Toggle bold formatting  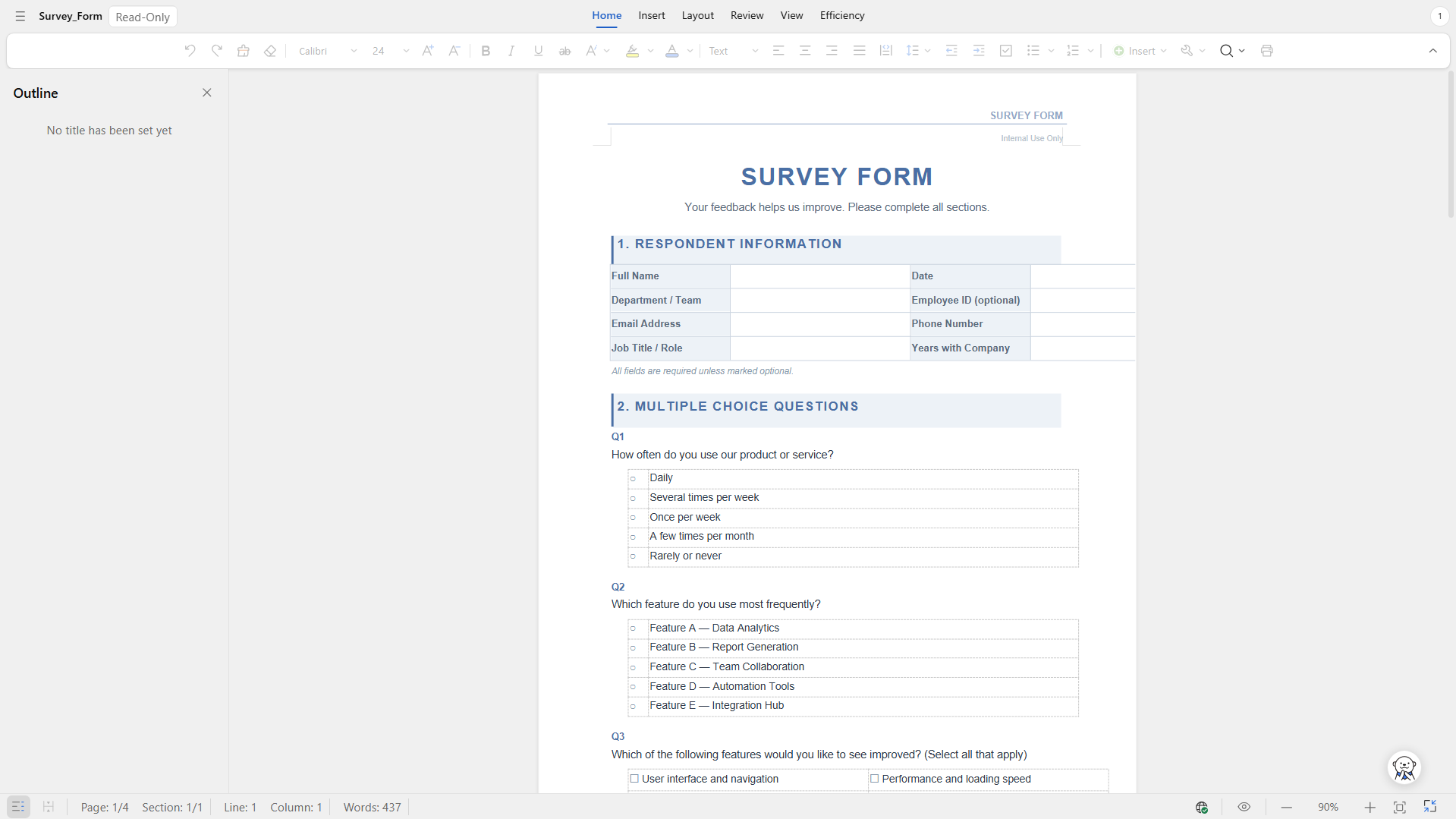pyautogui.click(x=486, y=51)
